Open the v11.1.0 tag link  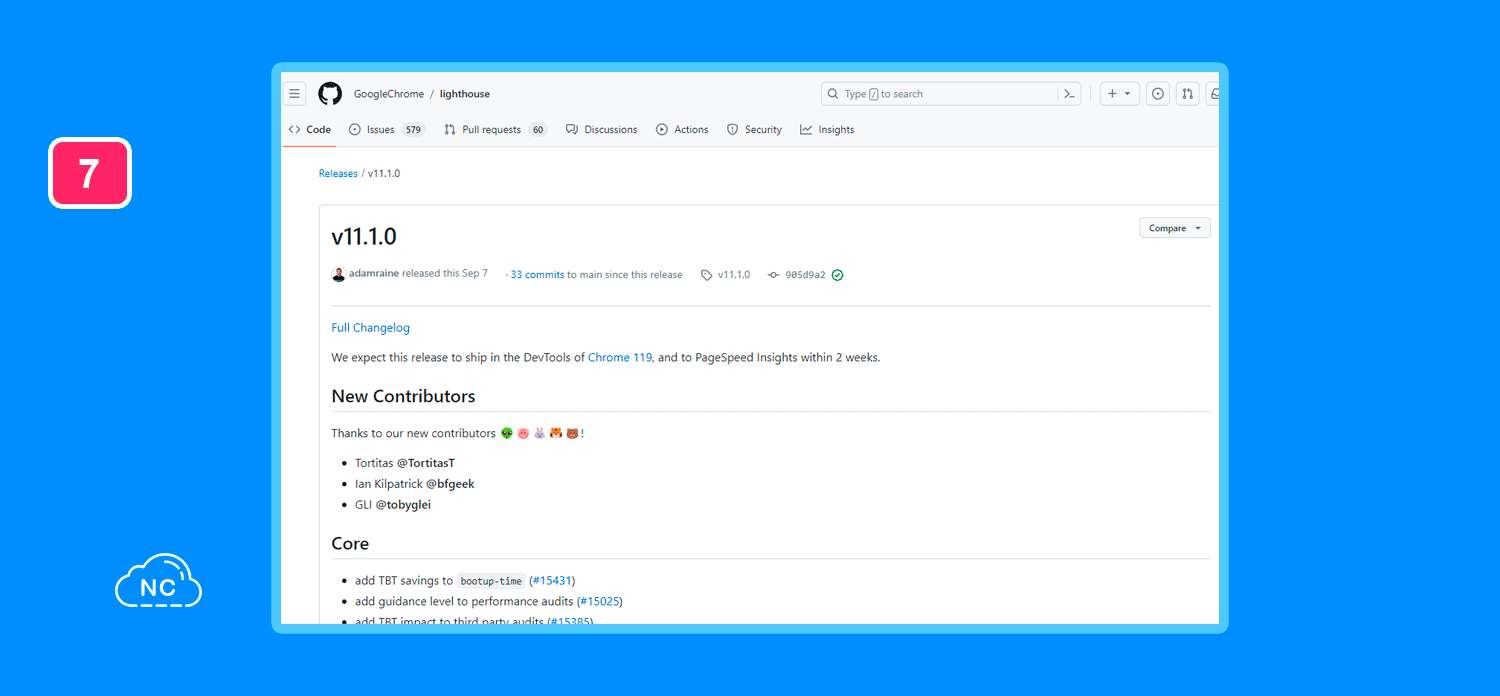(x=734, y=275)
